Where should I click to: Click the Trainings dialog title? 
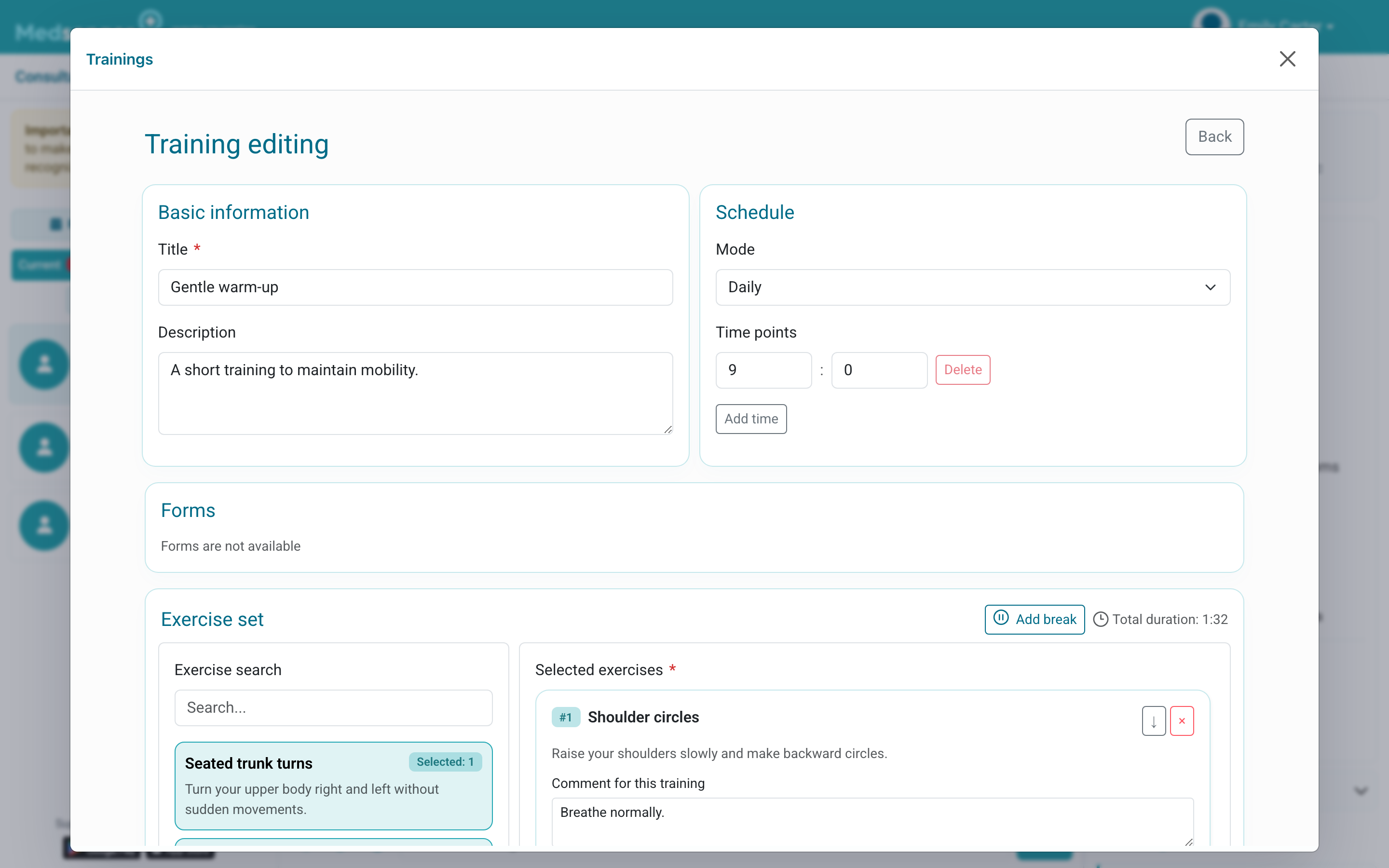120,59
